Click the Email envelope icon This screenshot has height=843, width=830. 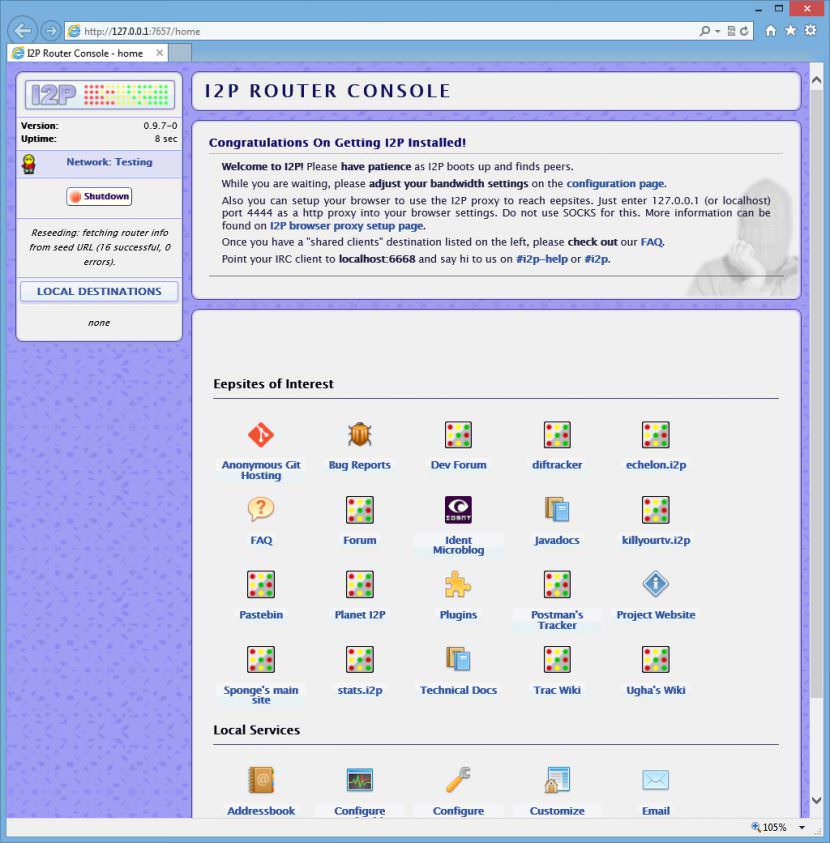(655, 780)
